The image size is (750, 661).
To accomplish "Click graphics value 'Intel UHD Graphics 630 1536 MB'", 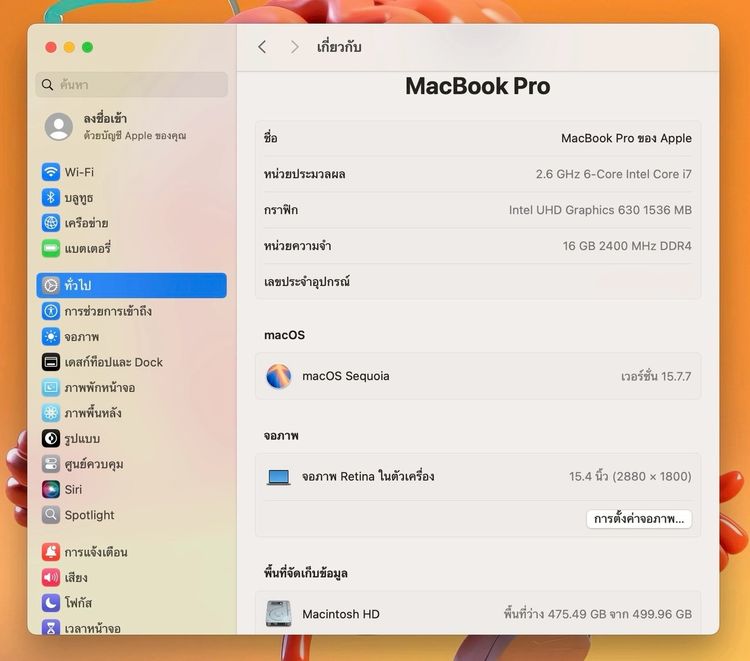I will 600,210.
